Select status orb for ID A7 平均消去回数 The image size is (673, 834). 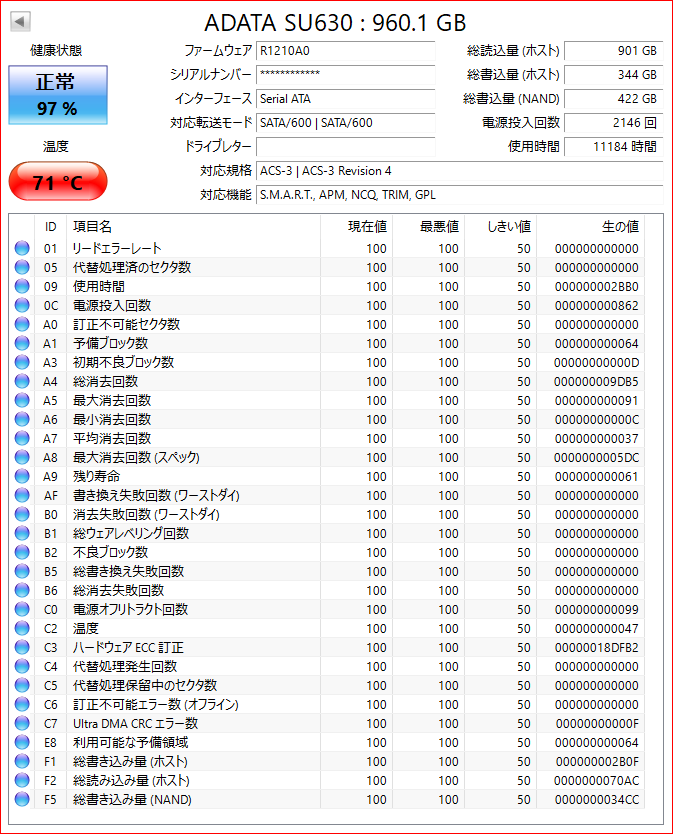[22, 438]
